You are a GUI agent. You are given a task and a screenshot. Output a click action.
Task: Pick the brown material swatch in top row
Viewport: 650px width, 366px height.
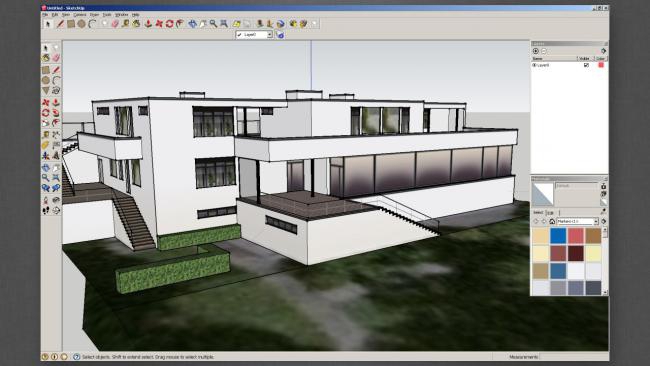(x=593, y=235)
